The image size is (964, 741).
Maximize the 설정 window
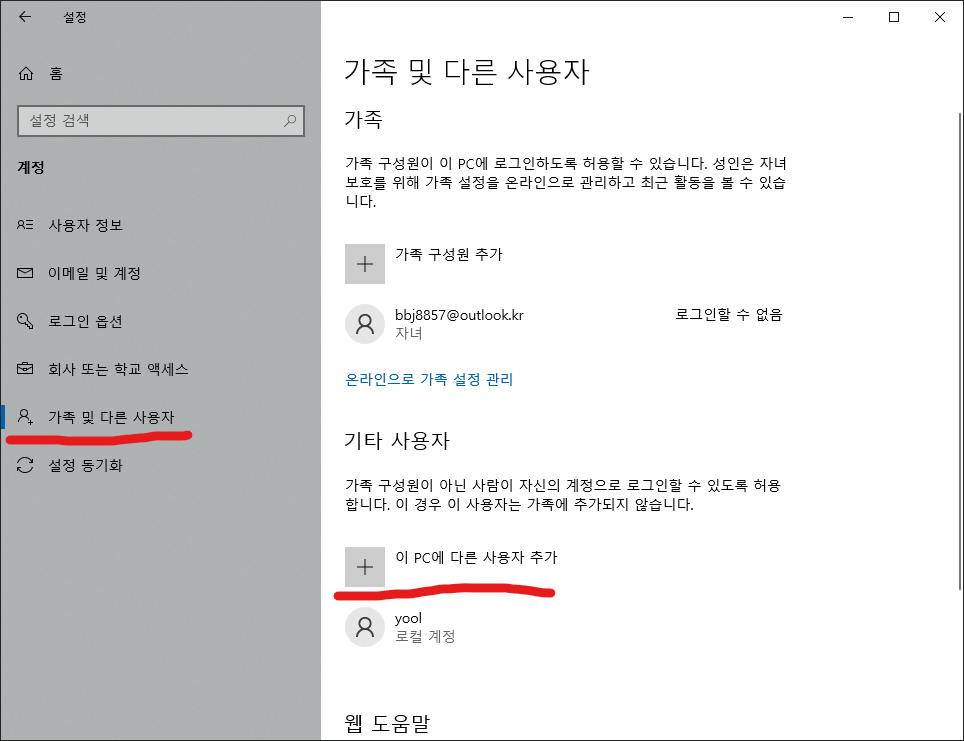894,17
